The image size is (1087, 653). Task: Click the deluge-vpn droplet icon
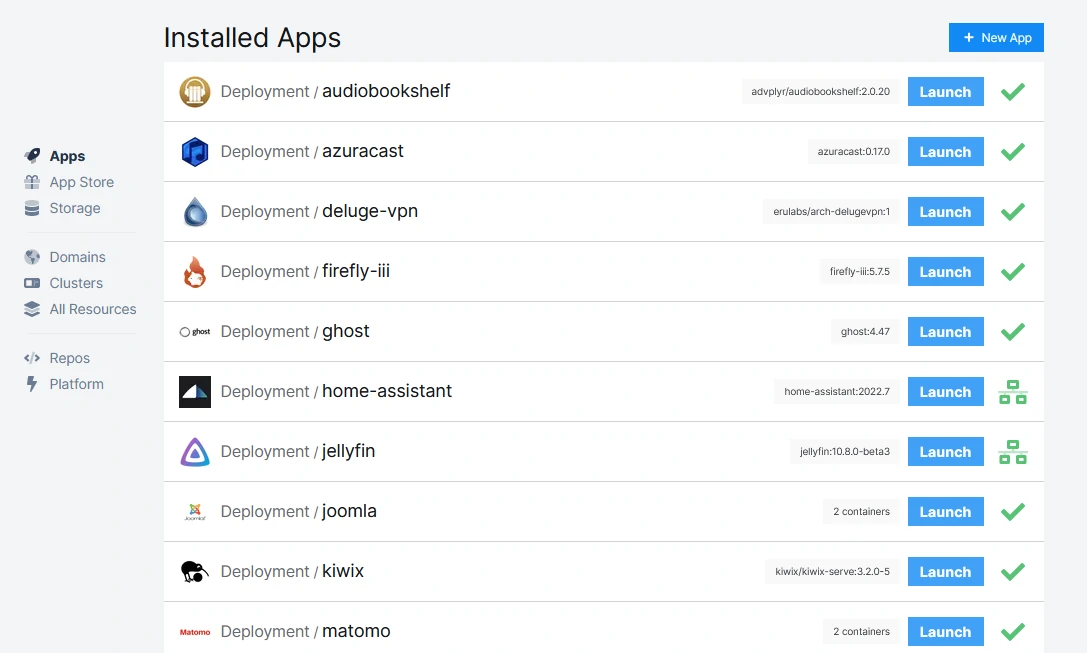[195, 211]
